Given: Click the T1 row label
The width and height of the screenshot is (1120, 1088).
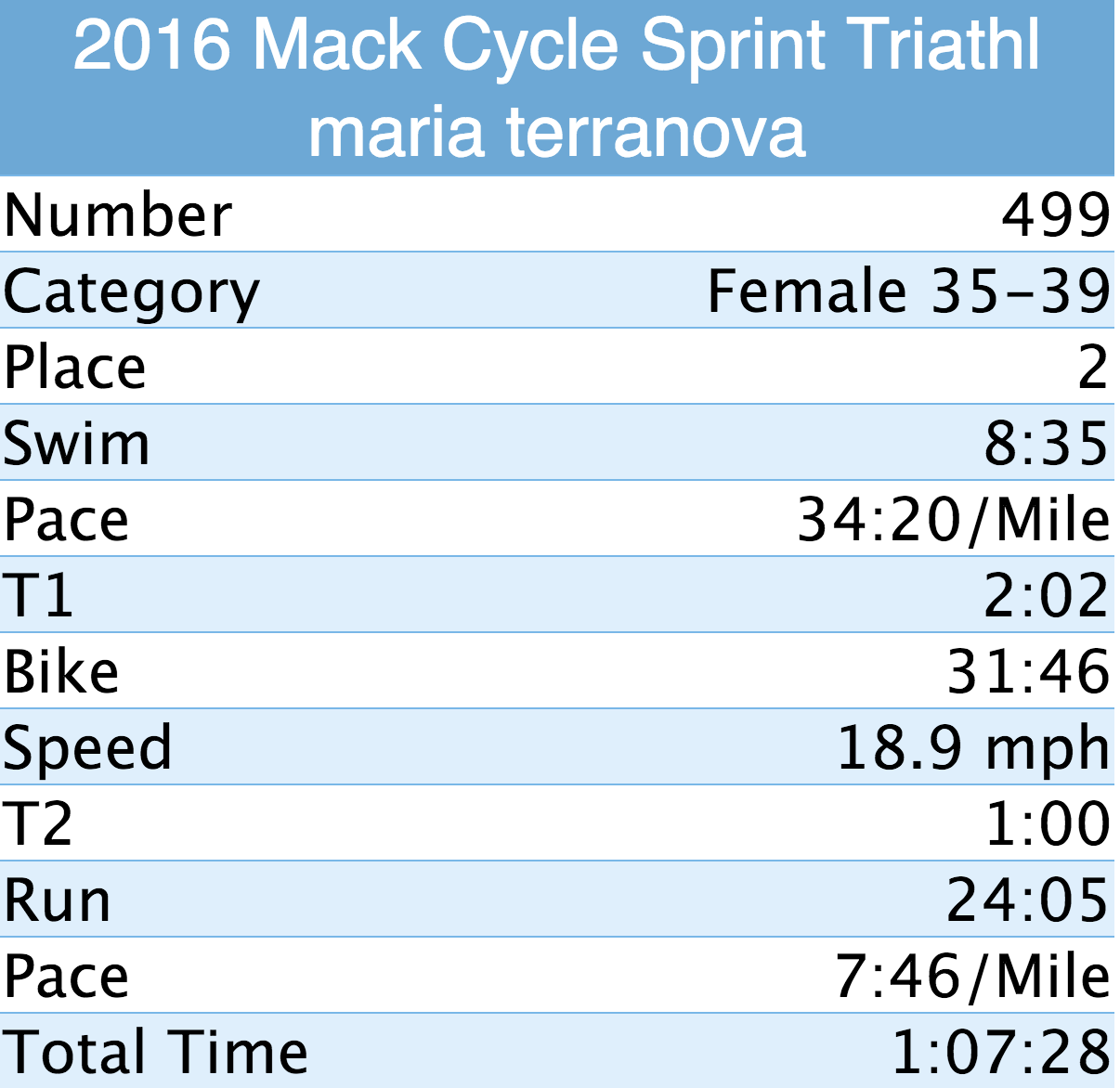Looking at the screenshot, I should (38, 596).
